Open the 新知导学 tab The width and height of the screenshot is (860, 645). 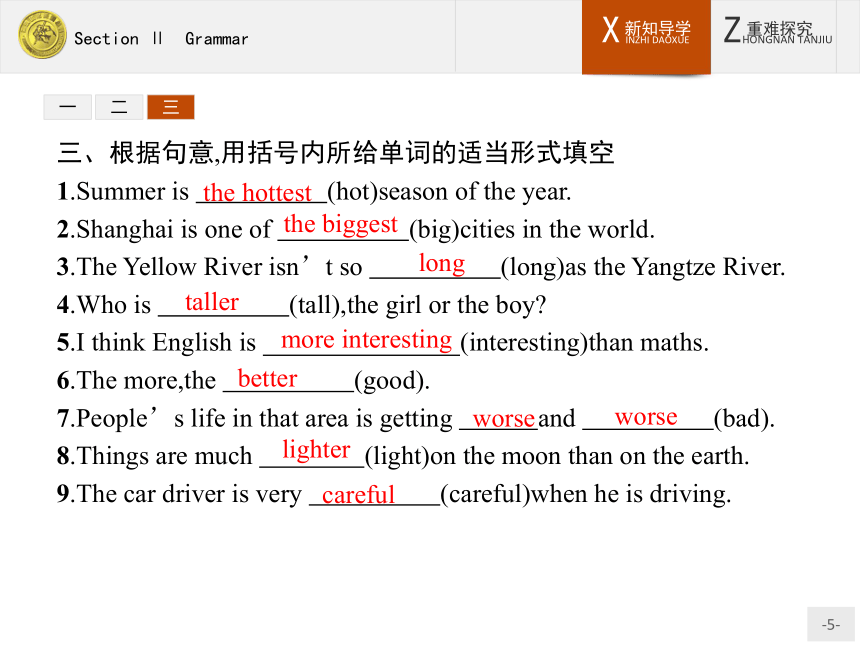click(x=646, y=36)
